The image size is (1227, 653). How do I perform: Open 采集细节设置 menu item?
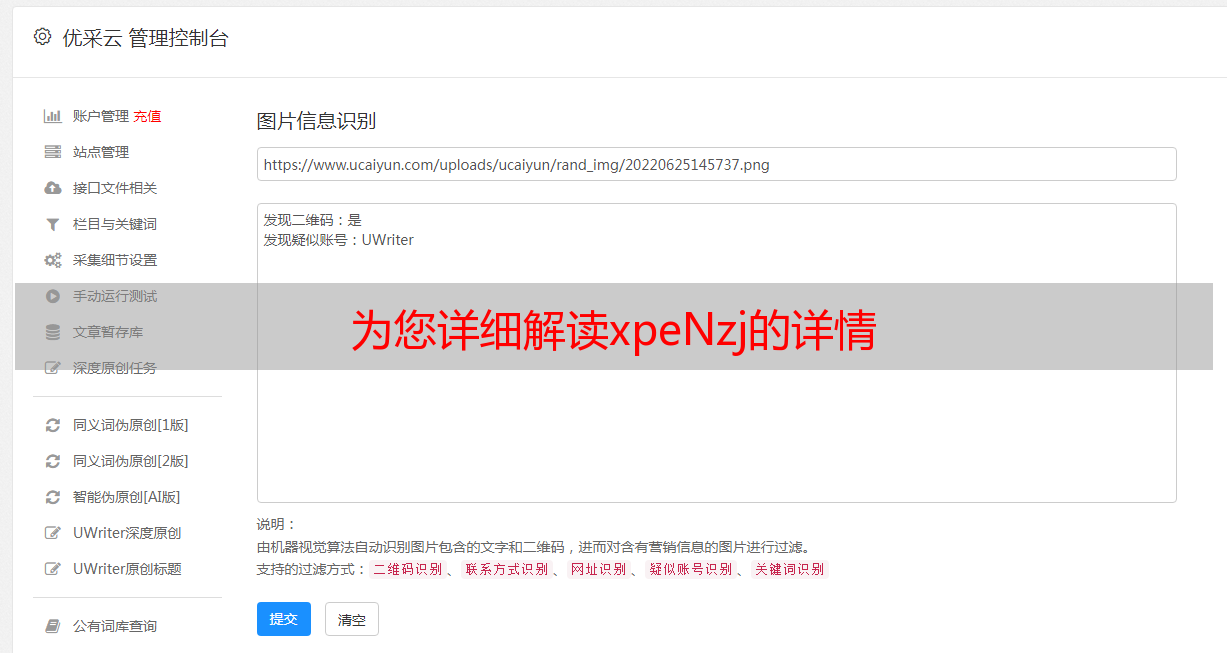coord(115,260)
